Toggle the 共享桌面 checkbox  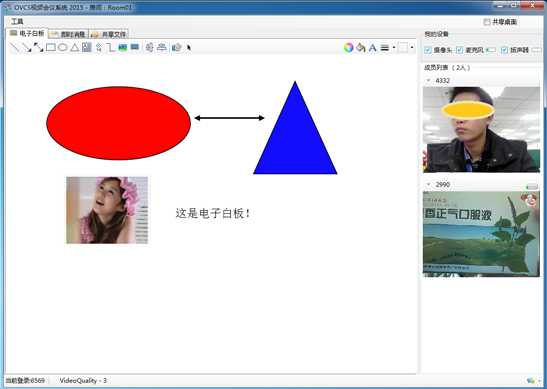487,22
